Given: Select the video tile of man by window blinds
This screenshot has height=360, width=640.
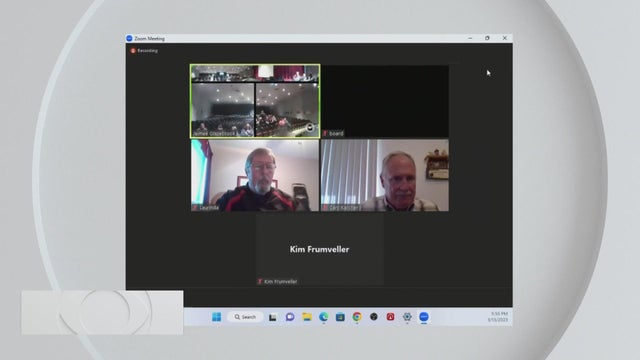Looking at the screenshot, I should [x=385, y=175].
